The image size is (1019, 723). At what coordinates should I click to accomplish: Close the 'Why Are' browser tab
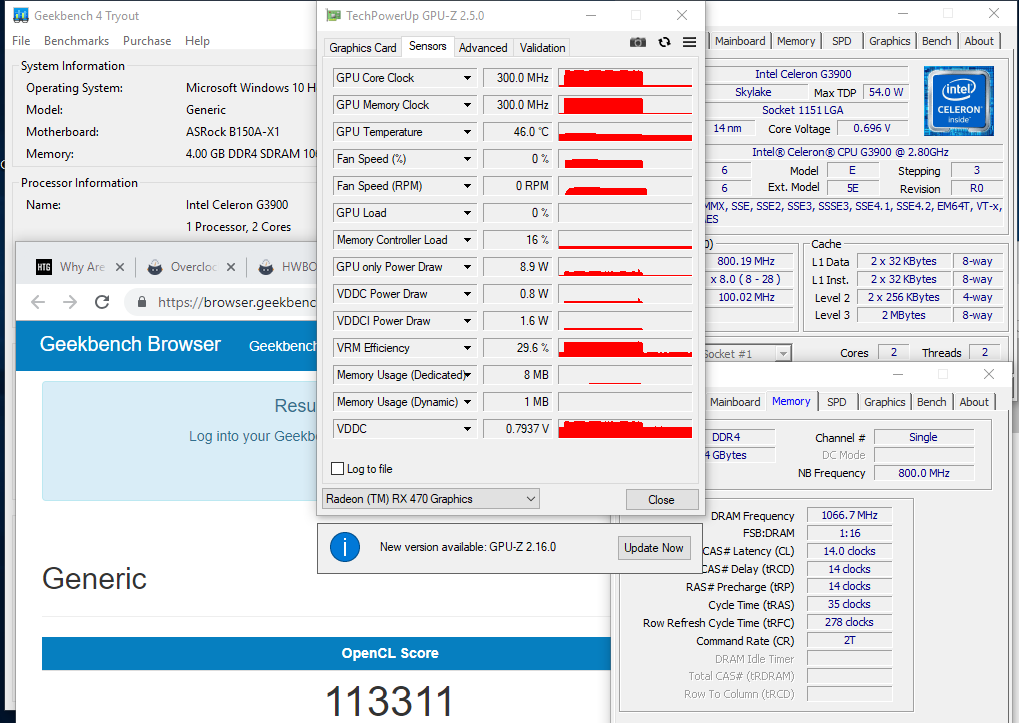click(x=120, y=267)
